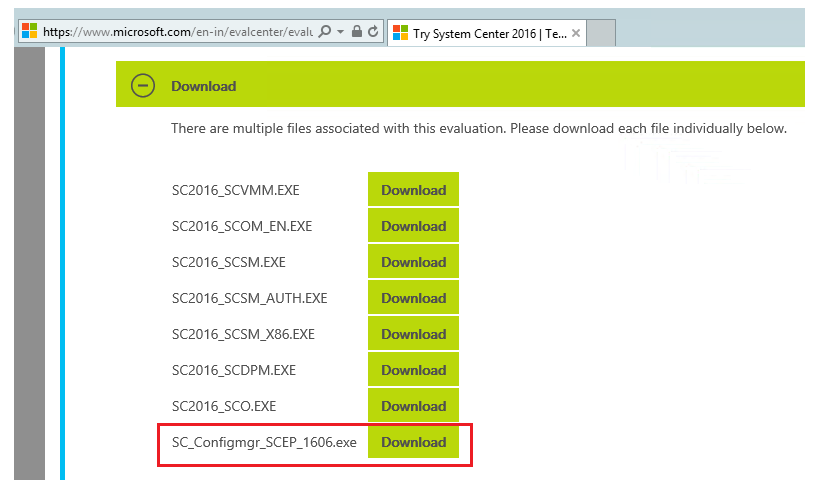Click the Microsoft favicon on the browser tab
Screen dimensions: 819x490
pyautogui.click(x=401, y=33)
